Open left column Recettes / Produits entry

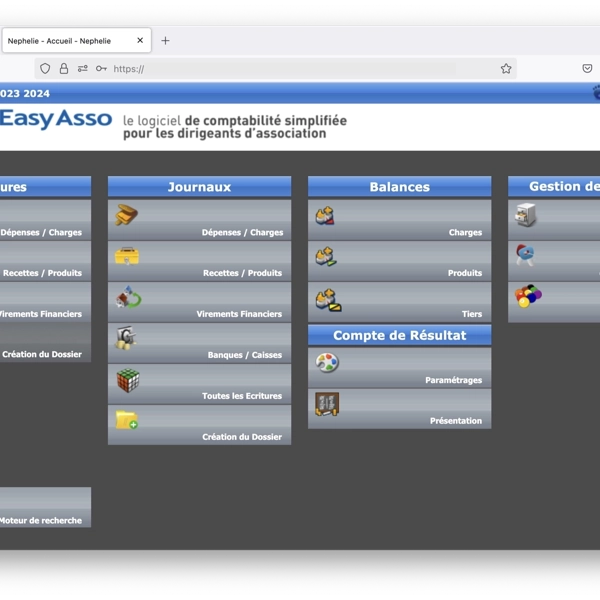[x=45, y=261]
